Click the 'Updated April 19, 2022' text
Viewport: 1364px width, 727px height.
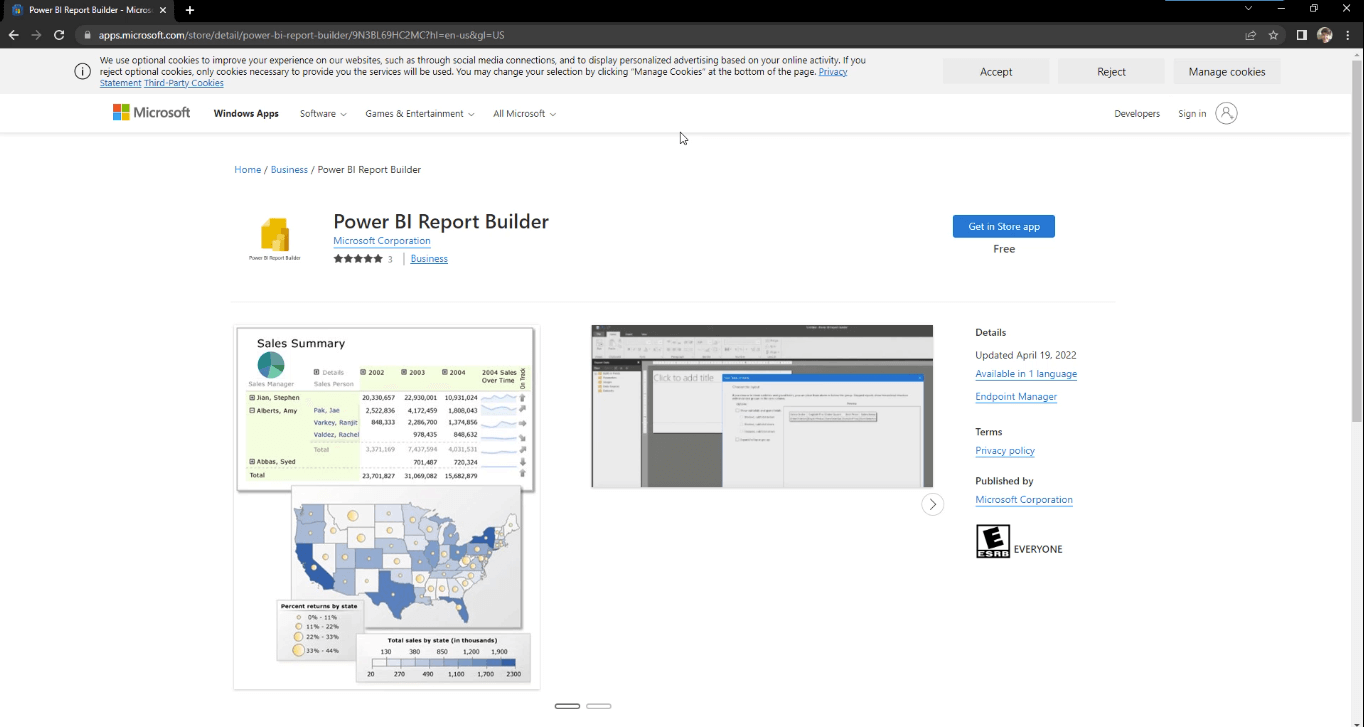pos(1026,355)
